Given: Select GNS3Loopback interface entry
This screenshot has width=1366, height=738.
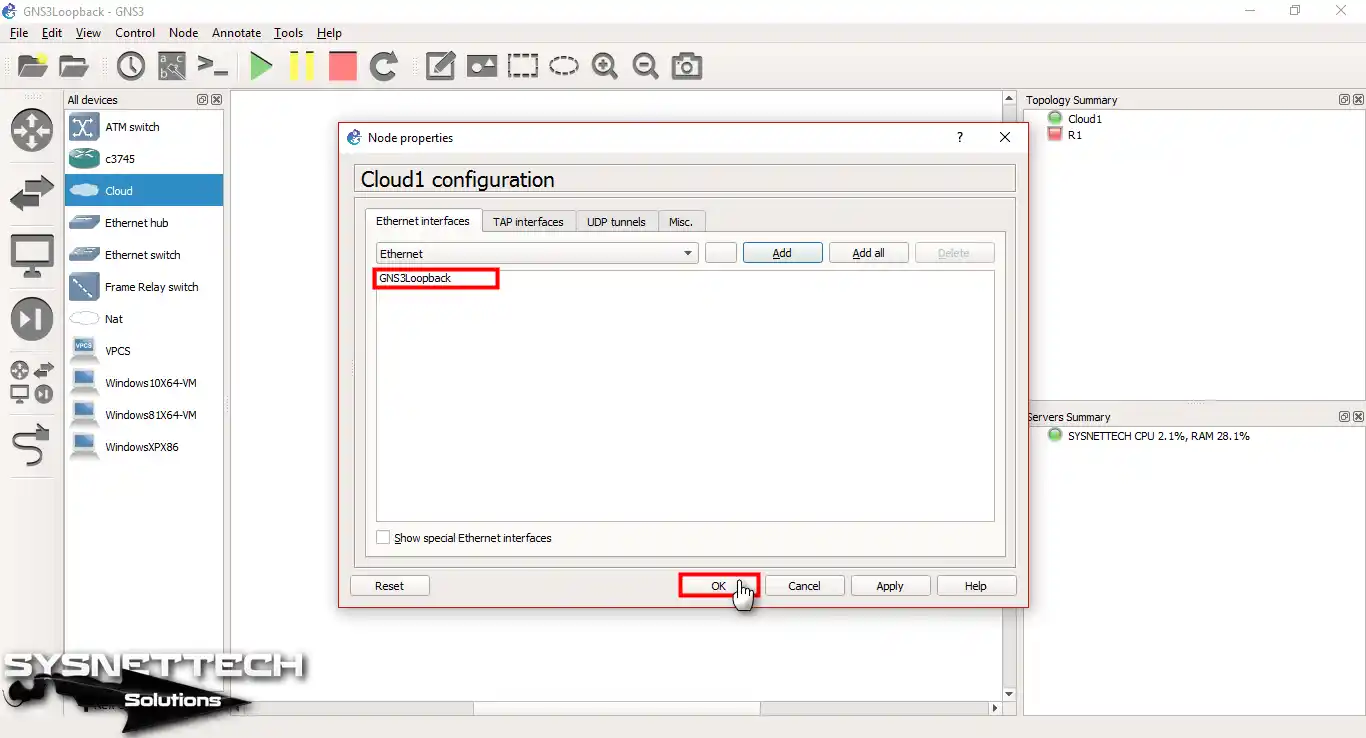Looking at the screenshot, I should coord(415,278).
